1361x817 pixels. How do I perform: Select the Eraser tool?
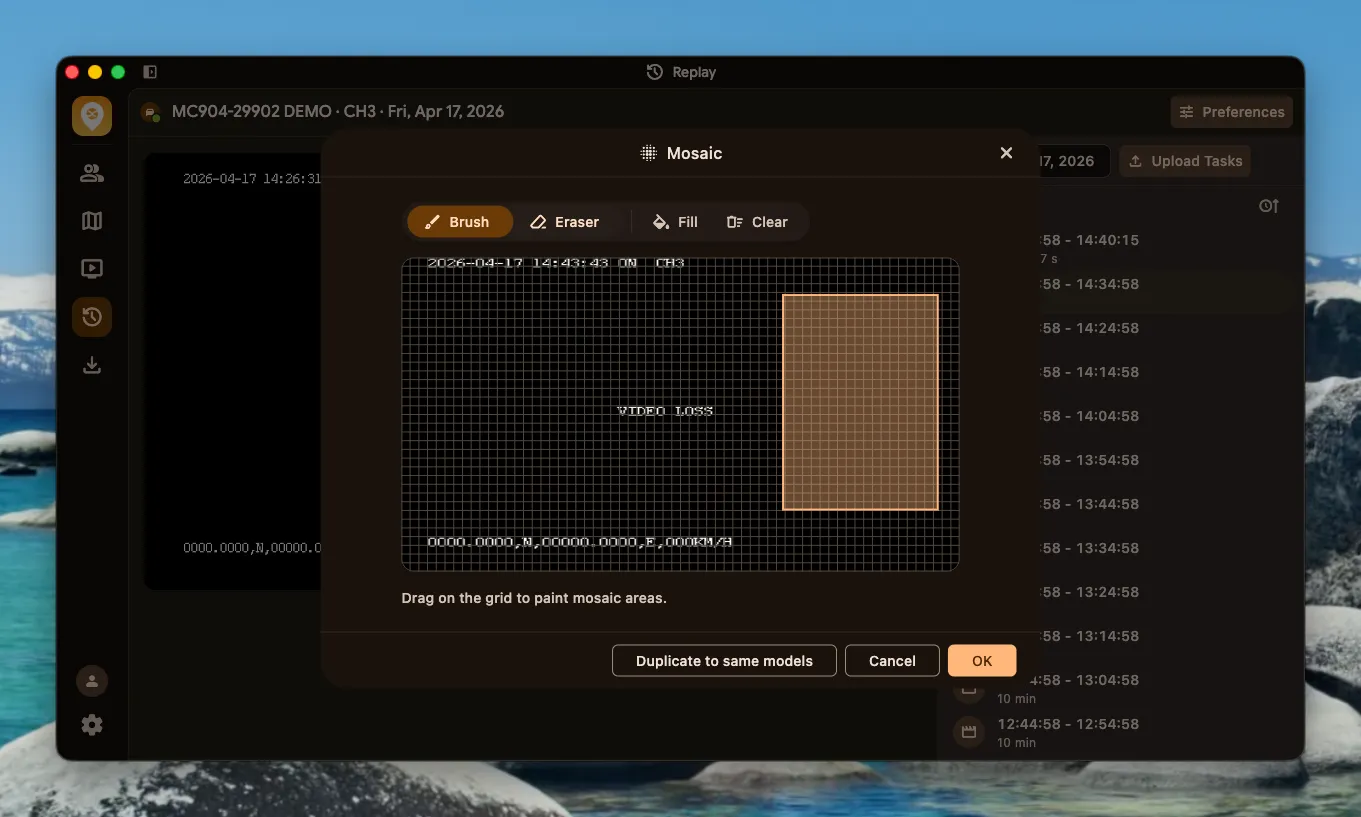point(565,222)
